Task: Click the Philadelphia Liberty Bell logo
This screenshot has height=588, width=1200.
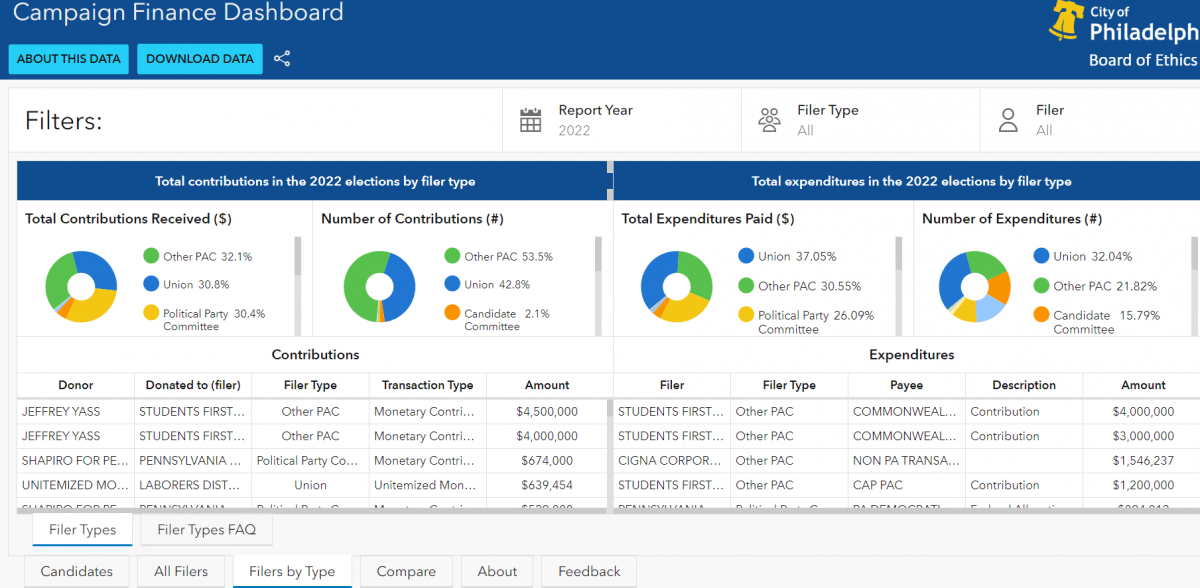Action: point(1066,21)
